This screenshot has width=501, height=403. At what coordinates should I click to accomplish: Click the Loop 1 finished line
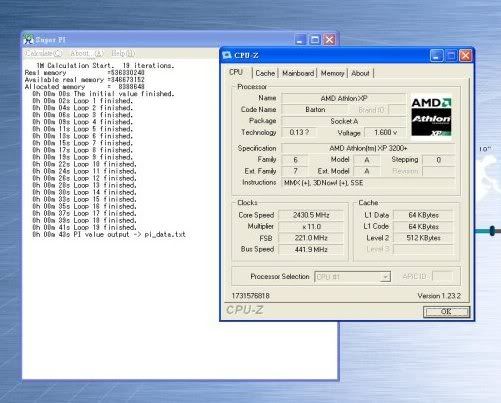82,101
